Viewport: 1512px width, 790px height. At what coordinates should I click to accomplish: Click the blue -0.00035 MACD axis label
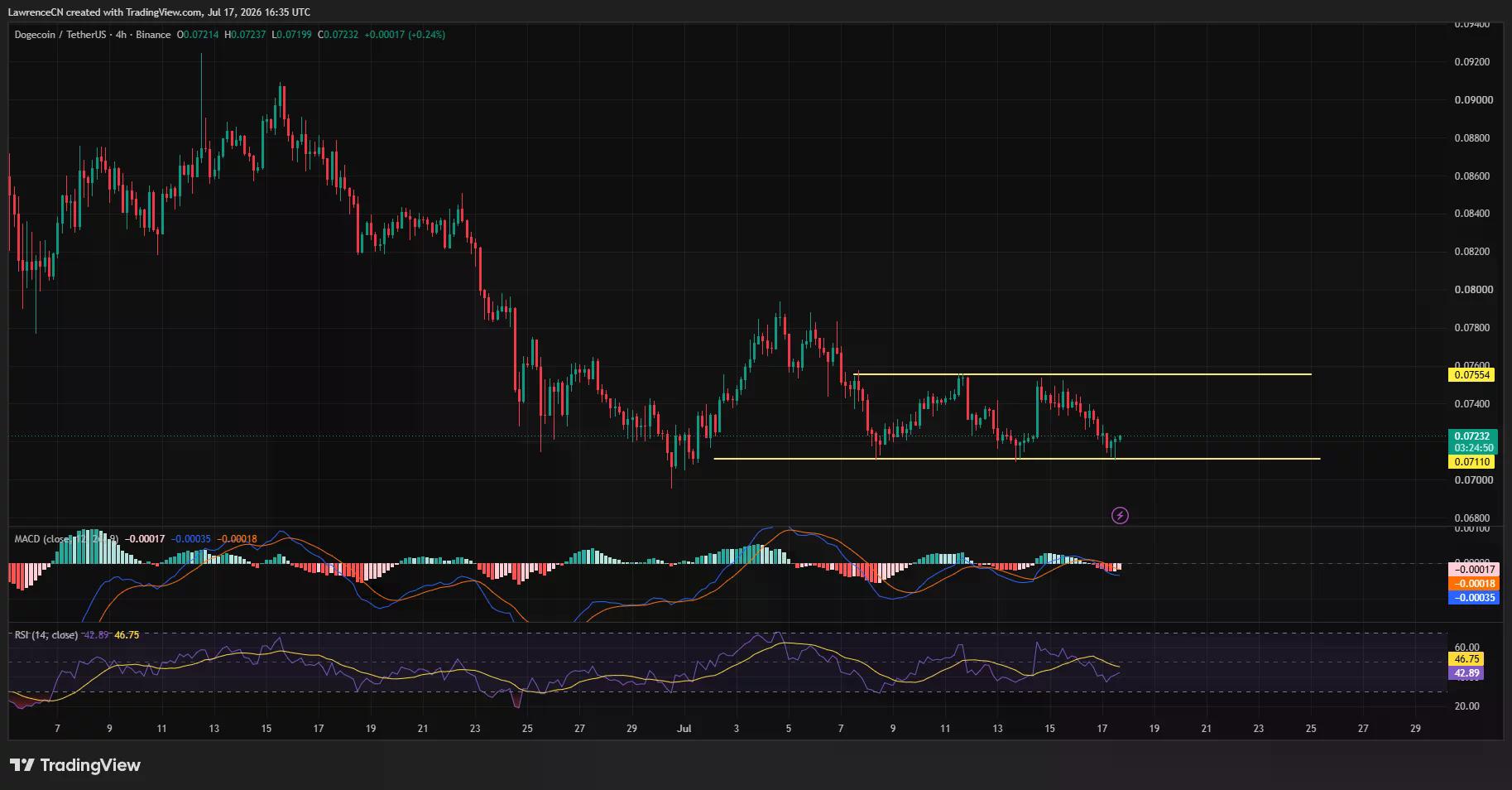pos(1473,598)
